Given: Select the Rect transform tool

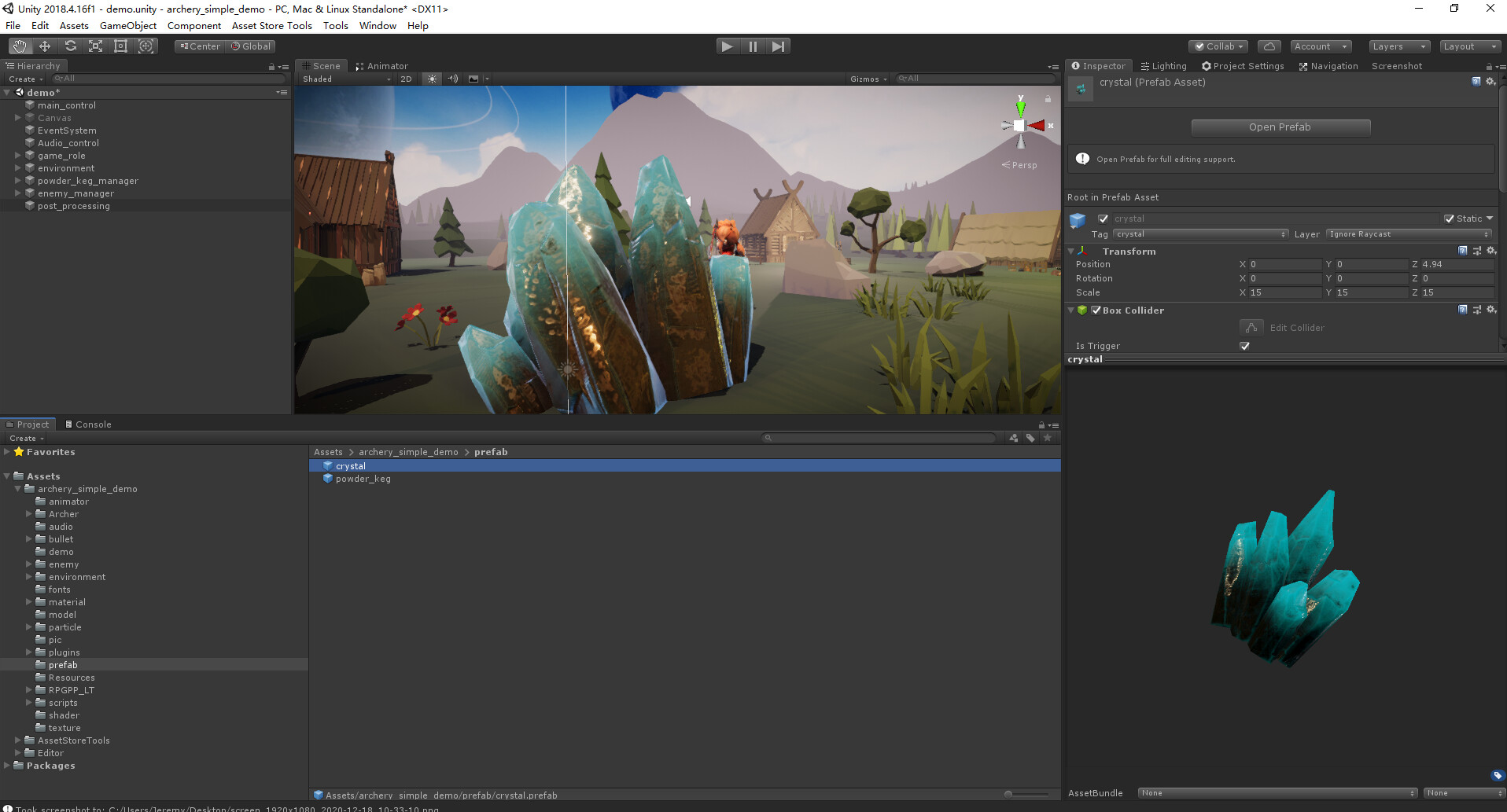Looking at the screenshot, I should pos(120,46).
